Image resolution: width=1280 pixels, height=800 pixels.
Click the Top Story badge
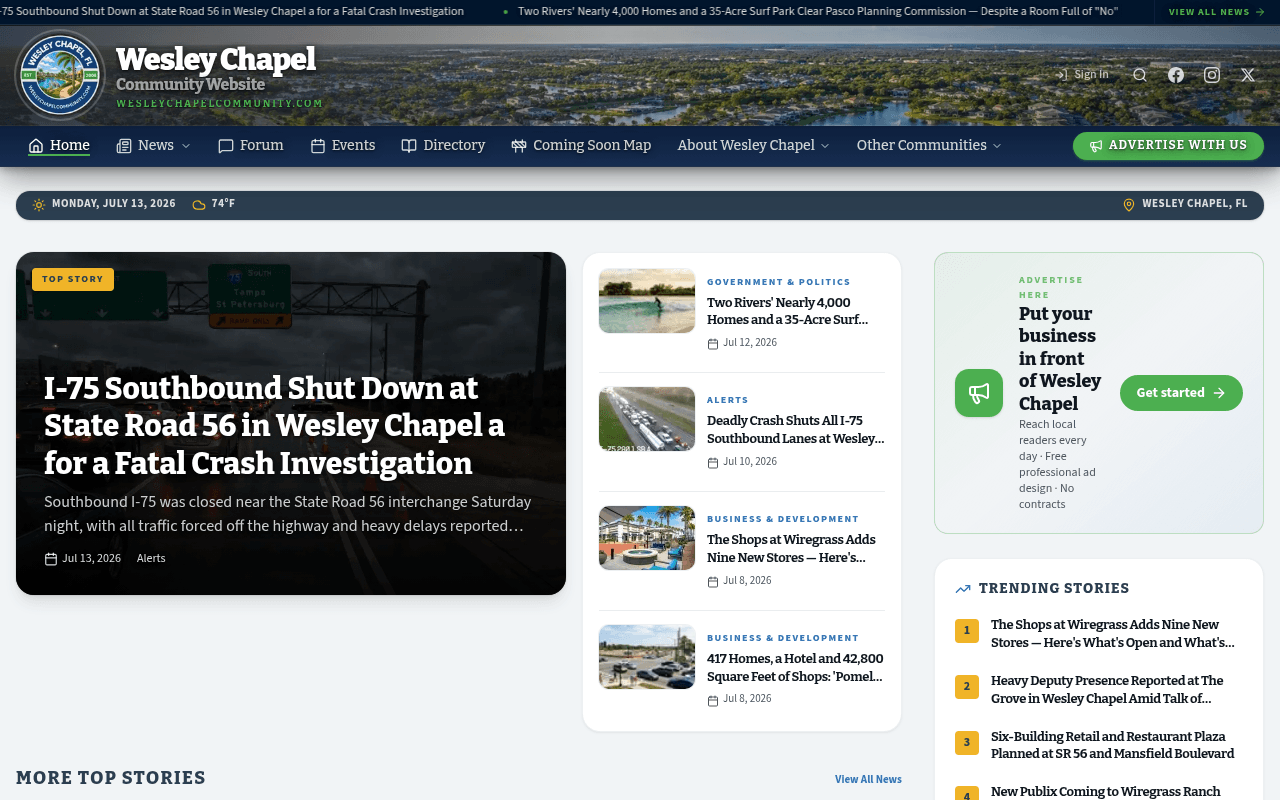73,279
